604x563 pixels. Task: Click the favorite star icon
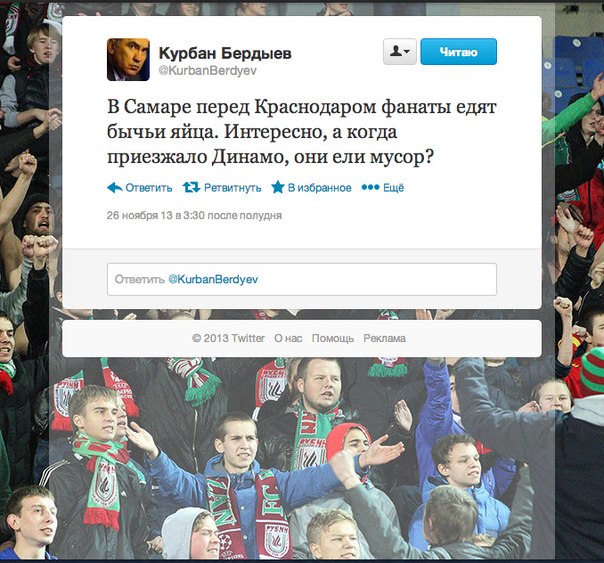tap(278, 187)
